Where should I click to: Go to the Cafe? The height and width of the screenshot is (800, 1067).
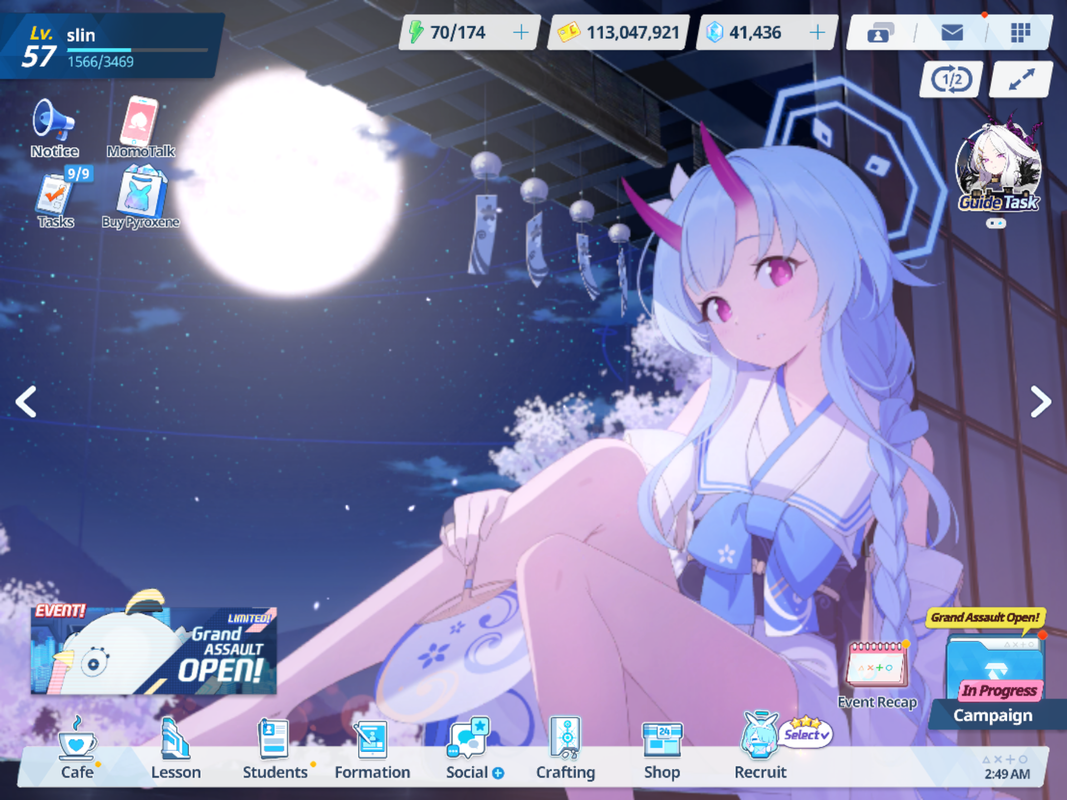pyautogui.click(x=77, y=748)
